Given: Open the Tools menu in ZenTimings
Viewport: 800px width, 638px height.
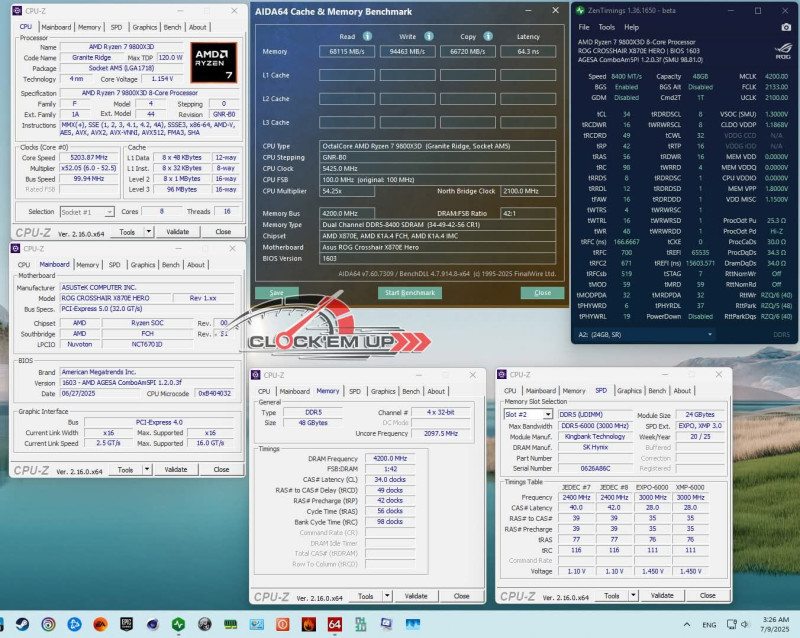Looking at the screenshot, I should (607, 27).
